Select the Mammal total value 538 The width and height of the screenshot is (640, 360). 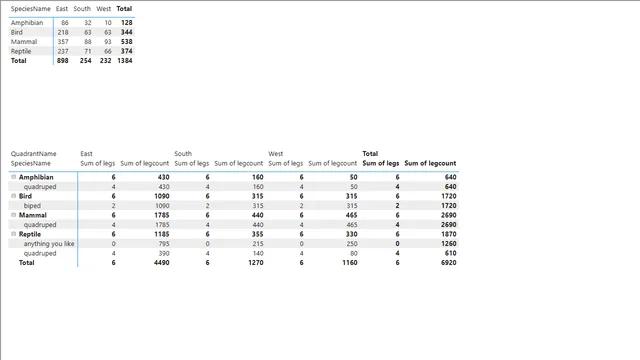tap(127, 42)
